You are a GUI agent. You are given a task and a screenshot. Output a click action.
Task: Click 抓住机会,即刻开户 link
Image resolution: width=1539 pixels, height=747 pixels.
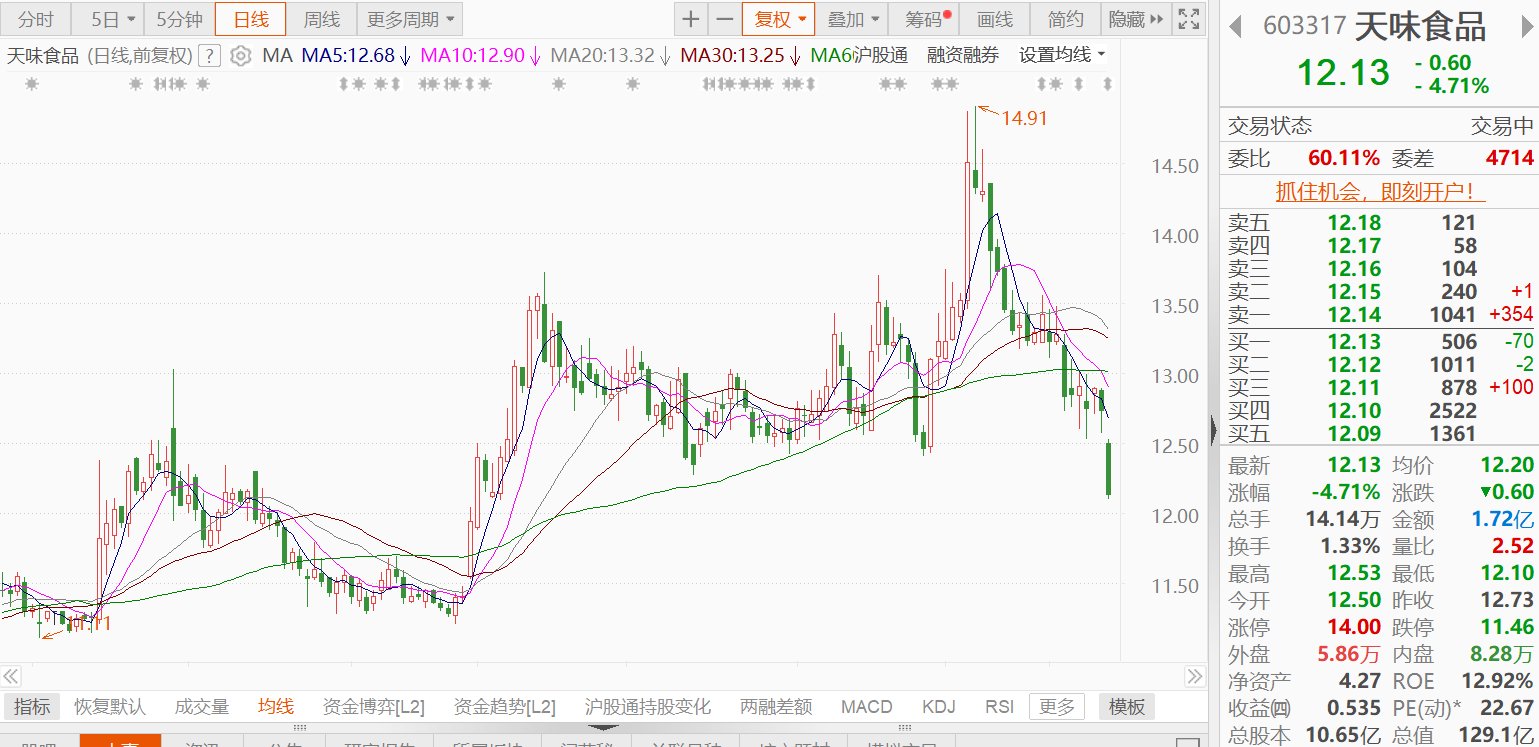tap(1379, 190)
